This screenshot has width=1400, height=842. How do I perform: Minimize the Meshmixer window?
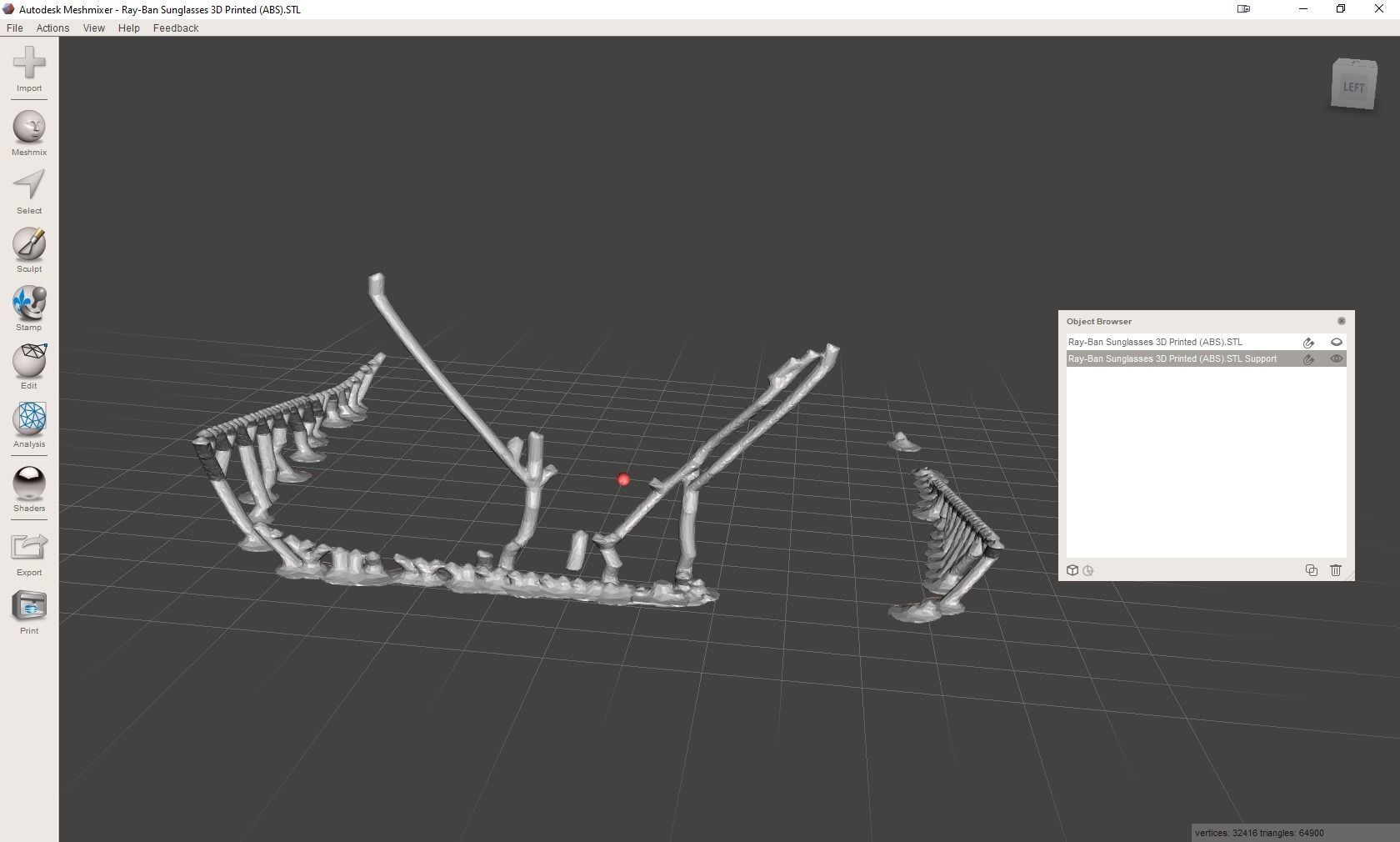coord(1303,9)
